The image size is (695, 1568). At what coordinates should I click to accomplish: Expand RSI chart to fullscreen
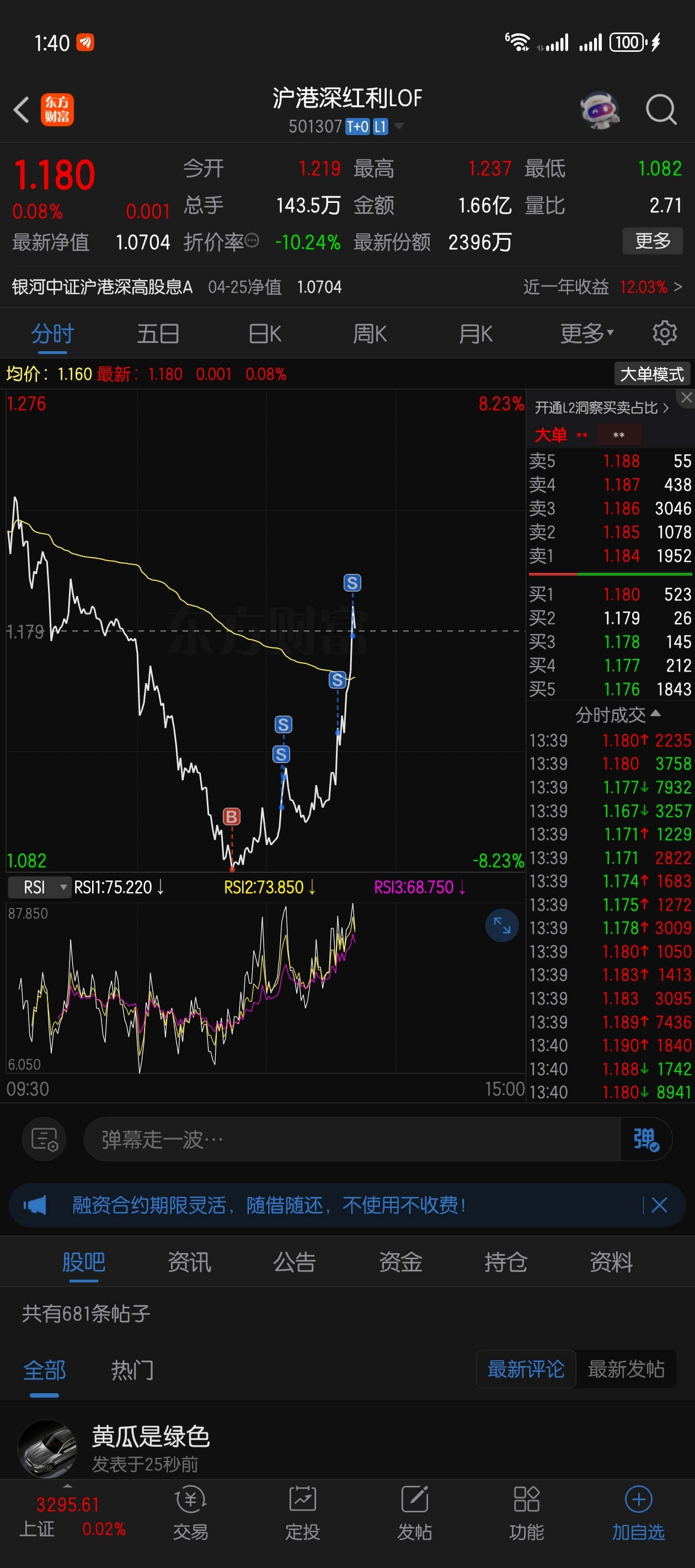pyautogui.click(x=502, y=925)
